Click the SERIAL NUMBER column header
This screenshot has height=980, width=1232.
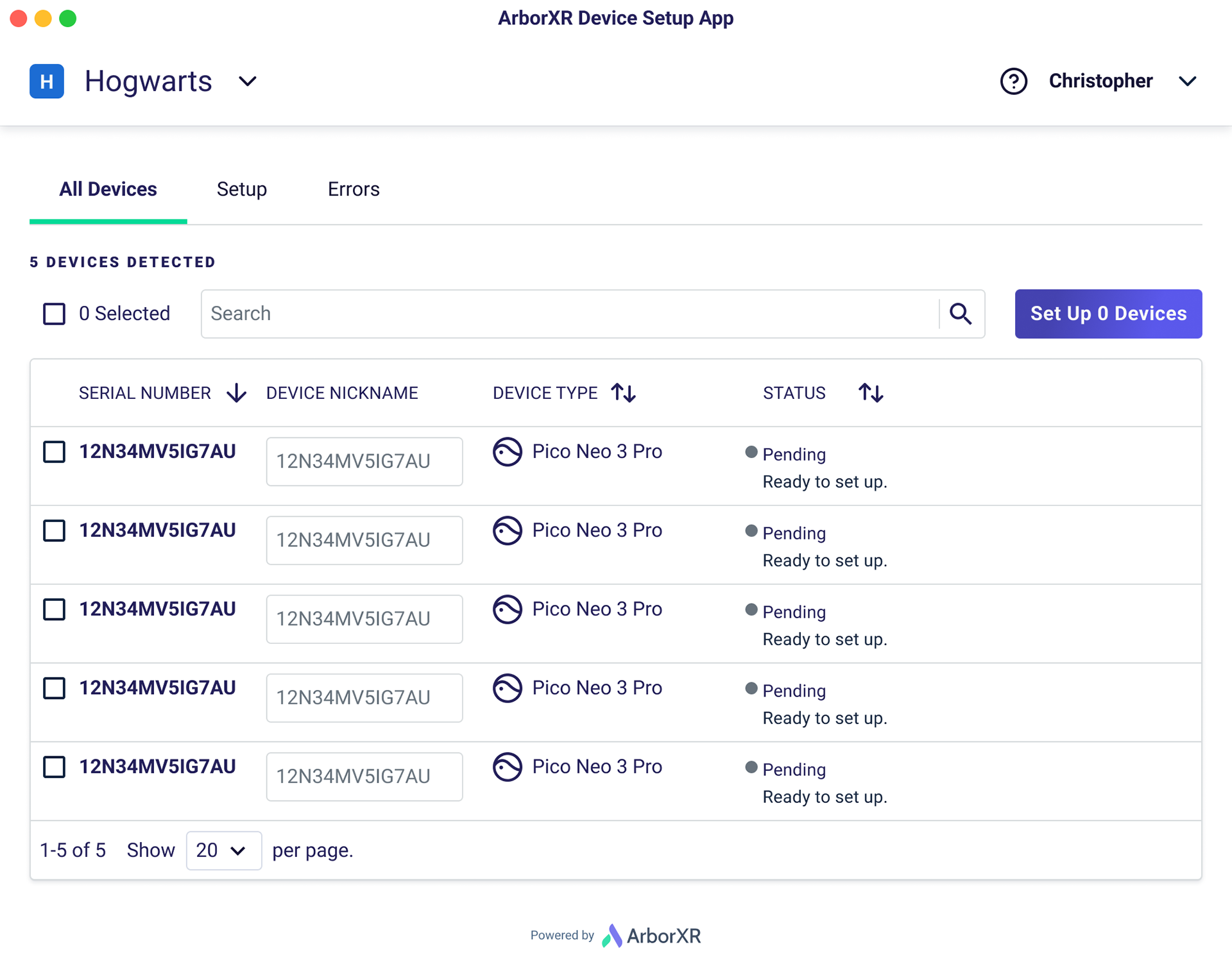click(145, 393)
